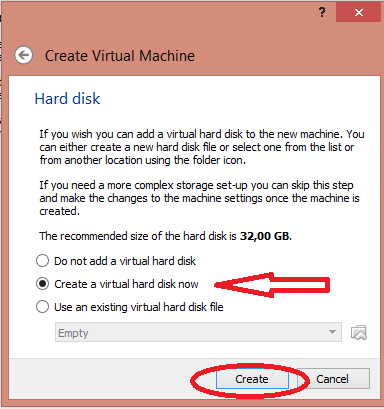Click the "Use an existing virtual hard disk file" label
384x409 pixels.
[139, 307]
